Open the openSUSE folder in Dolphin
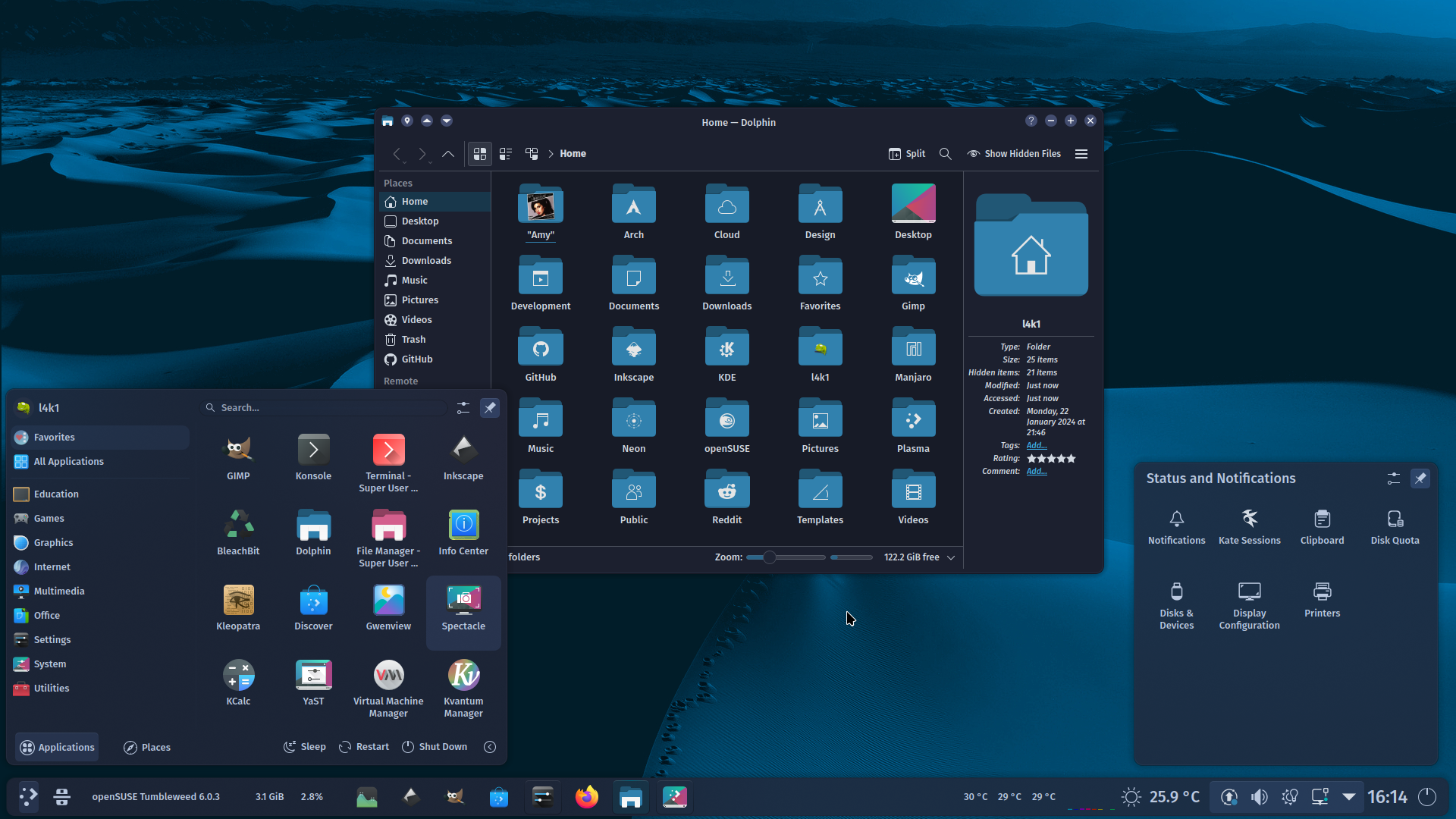The width and height of the screenshot is (1456, 819). tap(726, 426)
